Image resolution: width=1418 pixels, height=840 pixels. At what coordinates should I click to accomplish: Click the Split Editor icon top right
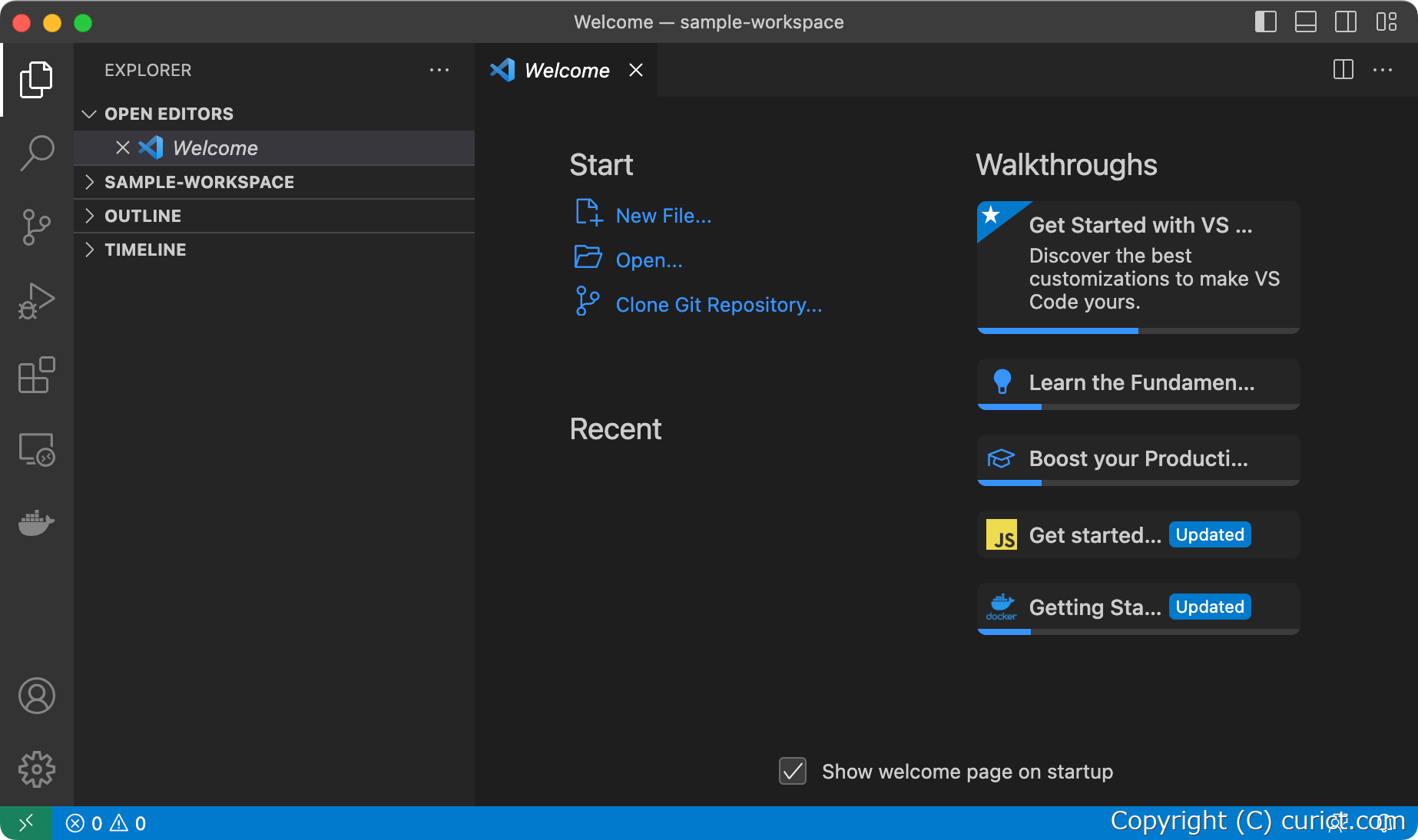point(1343,70)
